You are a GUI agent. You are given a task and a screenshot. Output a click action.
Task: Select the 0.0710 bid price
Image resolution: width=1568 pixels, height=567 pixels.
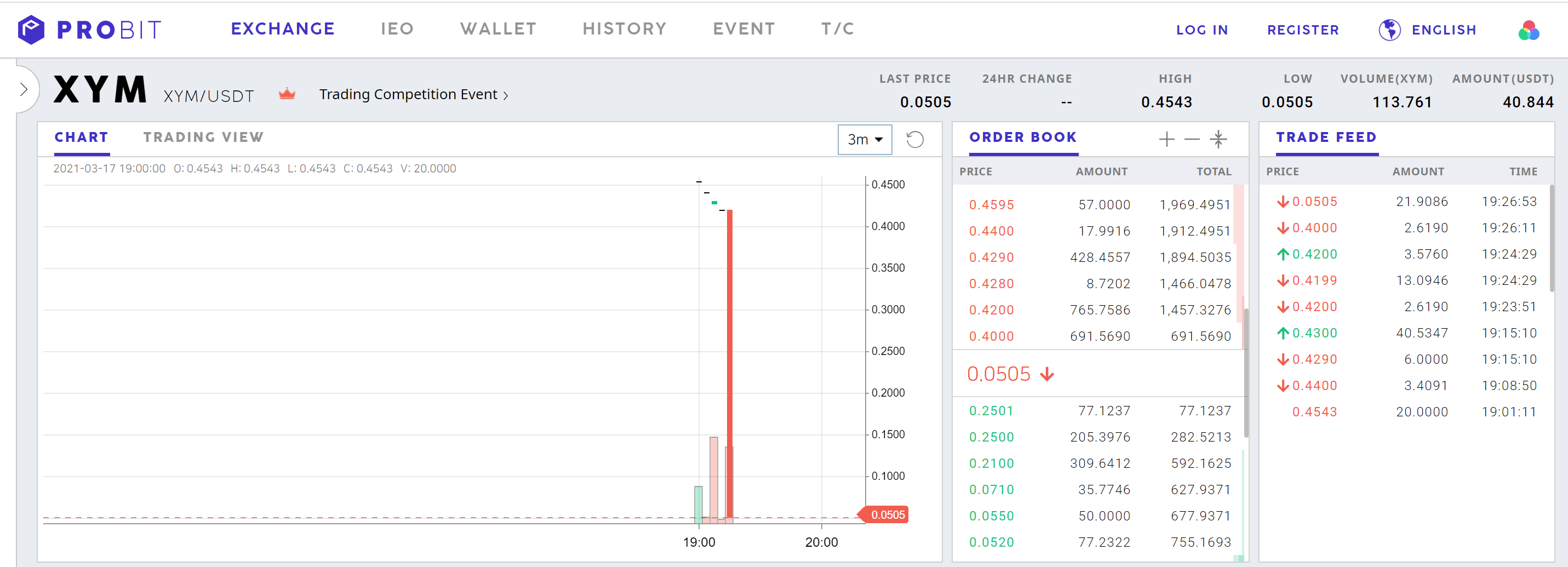point(991,490)
